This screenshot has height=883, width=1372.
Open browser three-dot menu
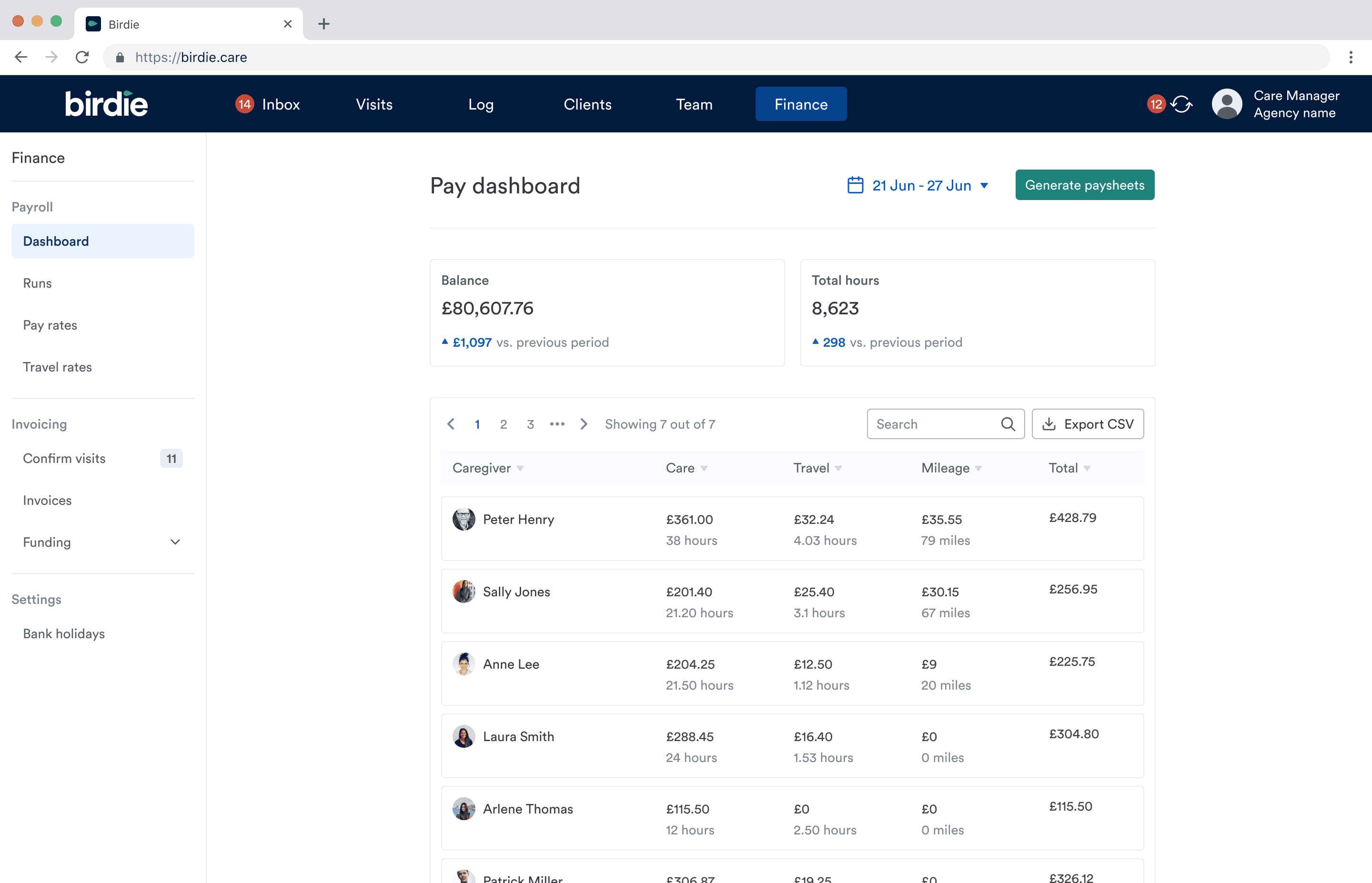tap(1350, 57)
